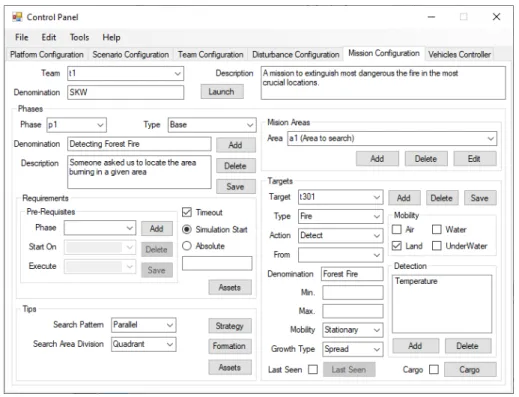Screen dimensions: 519x397
Task: Open the From dropdown in Targets
Action: 341,255
